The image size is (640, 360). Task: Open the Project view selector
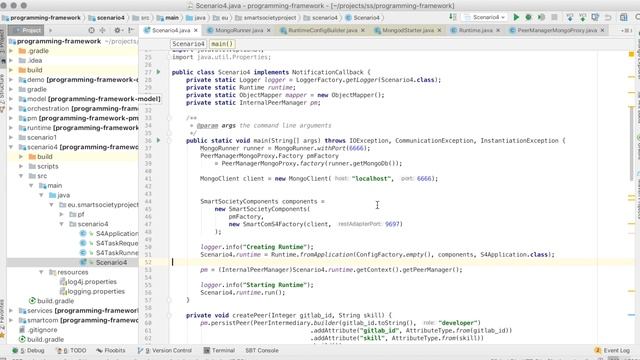tap(27, 30)
